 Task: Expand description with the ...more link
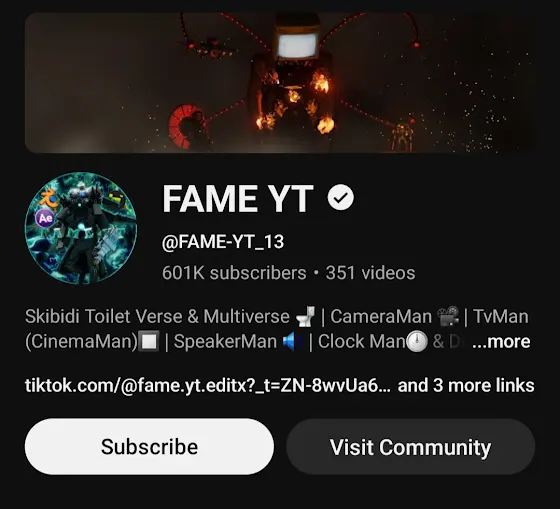click(x=501, y=341)
